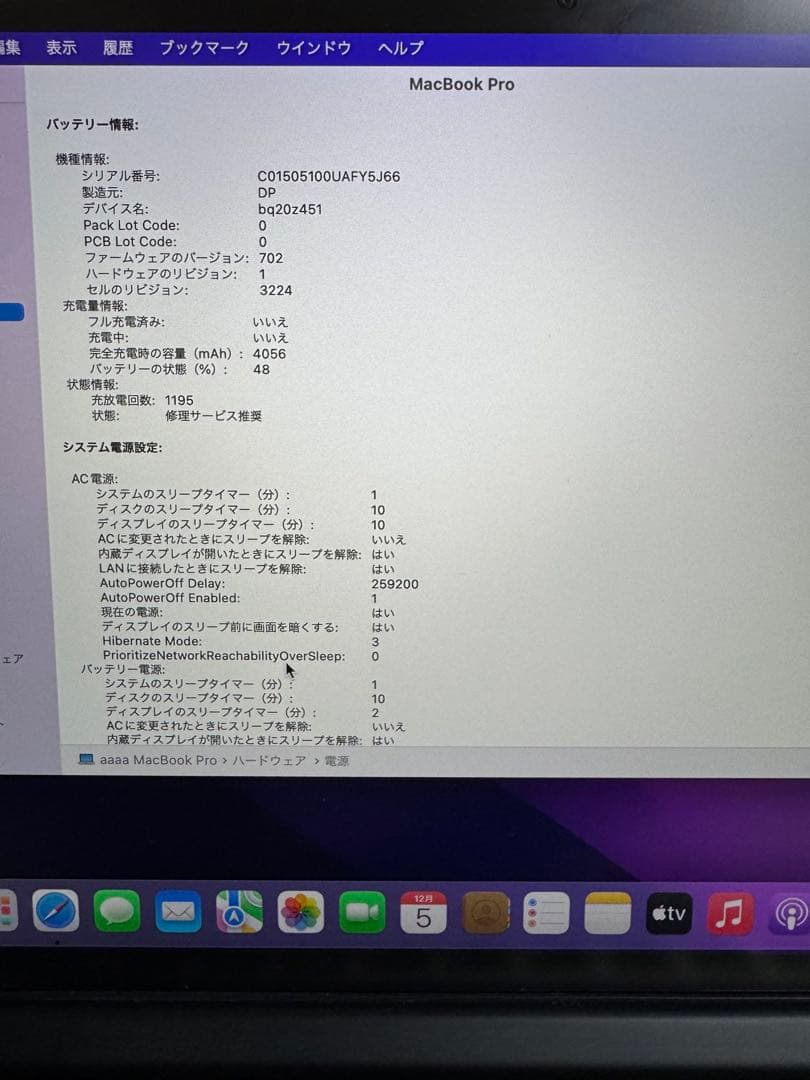Image resolution: width=810 pixels, height=1080 pixels.
Task: Click the フル充電済み label
Action: [x=126, y=322]
